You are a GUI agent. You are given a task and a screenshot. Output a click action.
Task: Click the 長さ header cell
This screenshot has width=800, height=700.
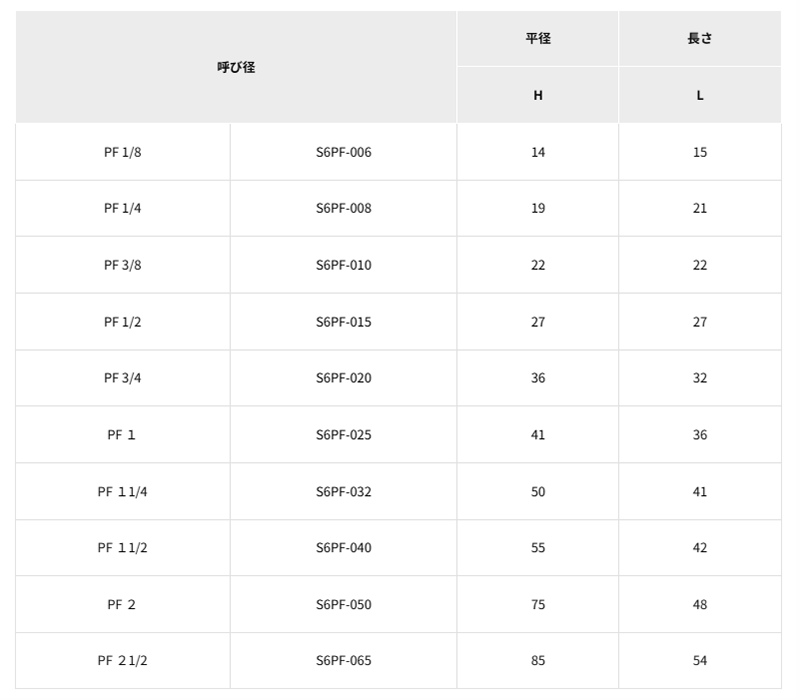pyautogui.click(x=700, y=39)
